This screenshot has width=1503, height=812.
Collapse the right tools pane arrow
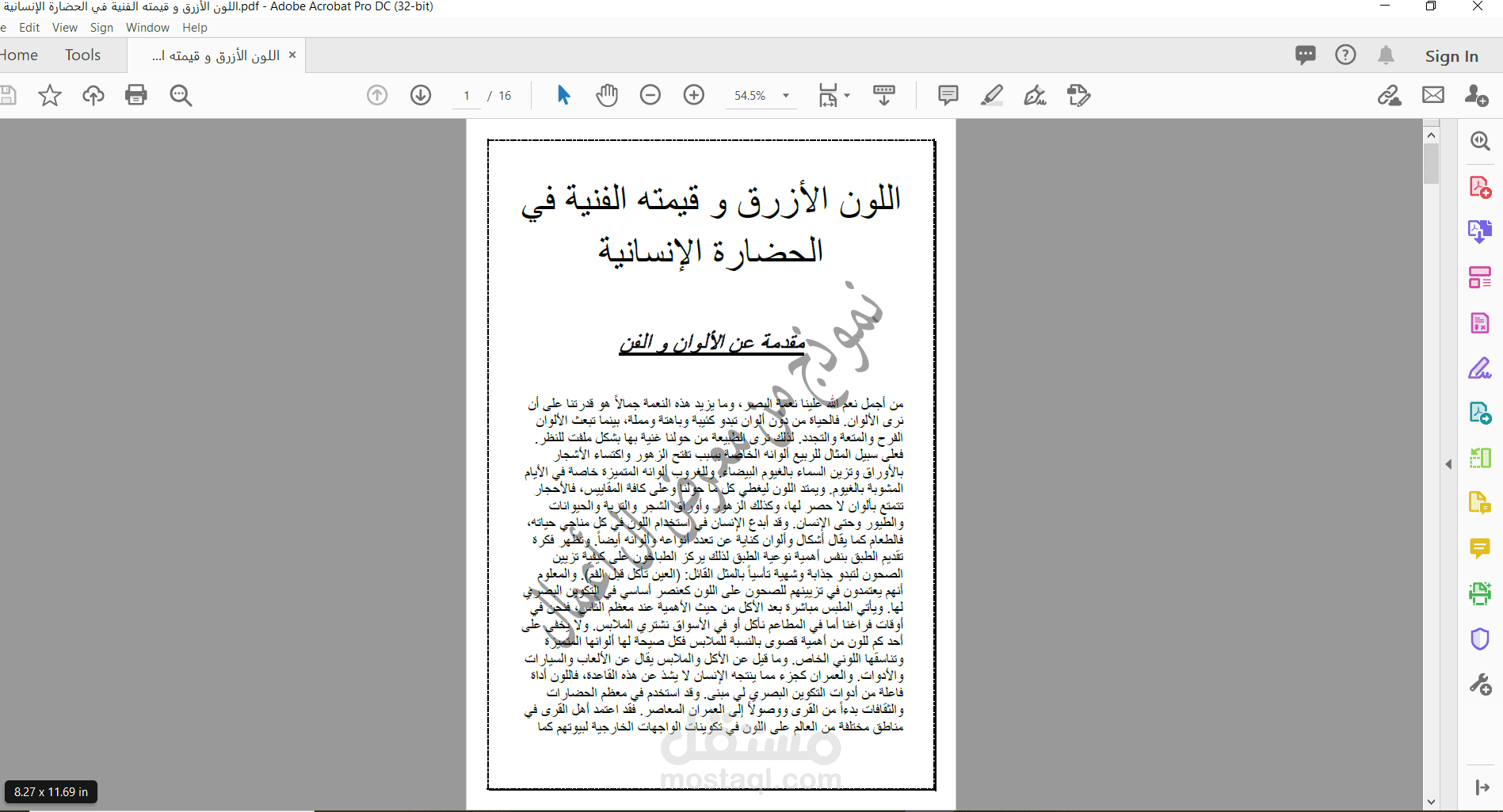tap(1448, 464)
